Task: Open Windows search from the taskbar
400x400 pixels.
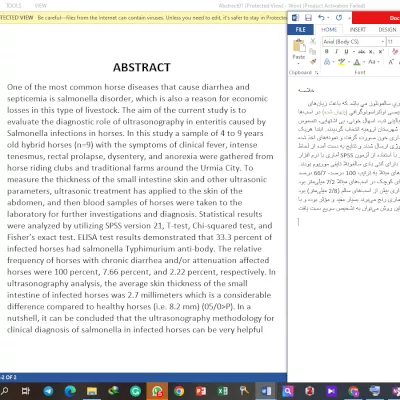Action: pyautogui.click(x=5, y=391)
